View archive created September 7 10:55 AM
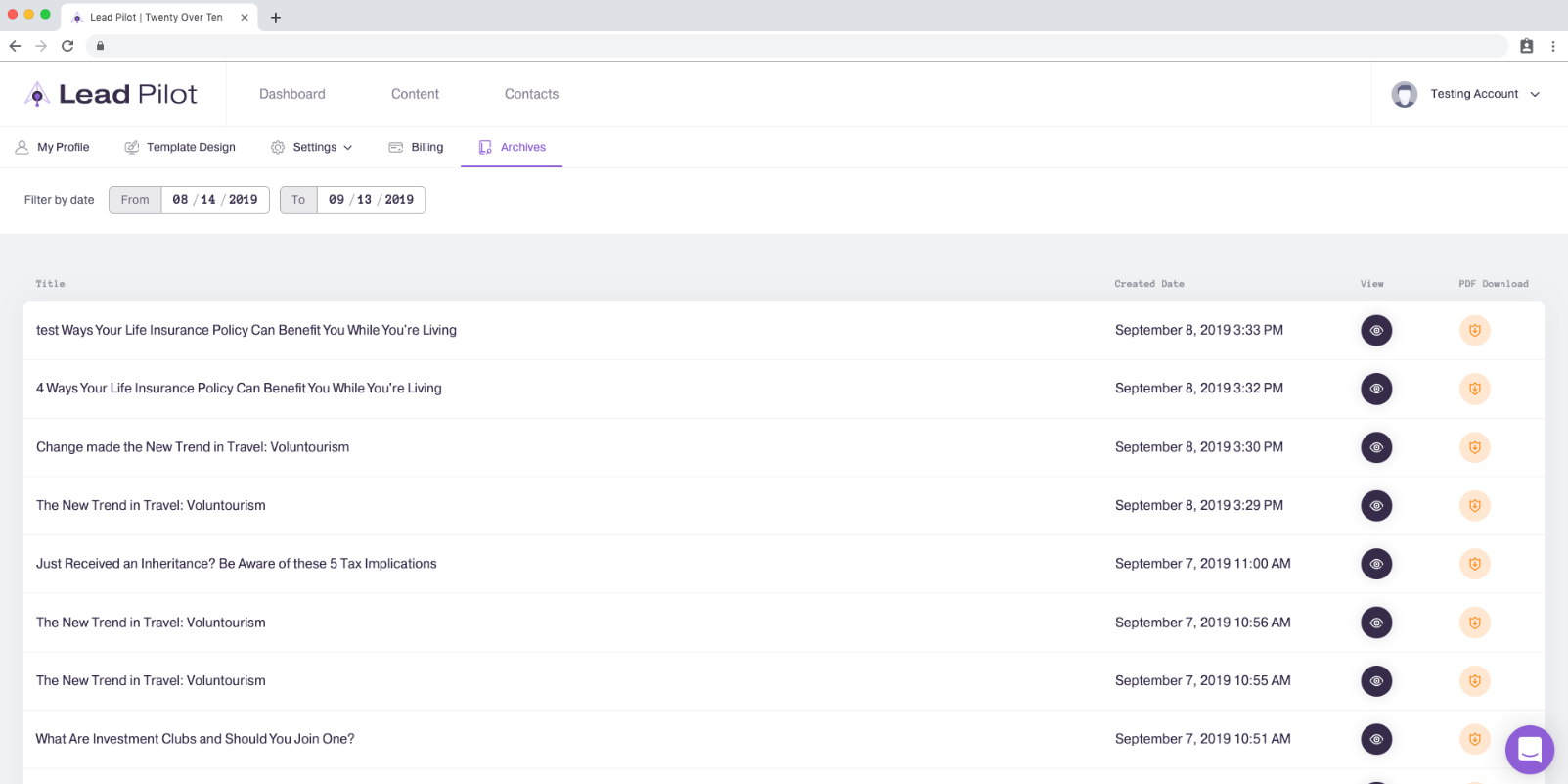Viewport: 1568px width, 784px height. [1376, 681]
